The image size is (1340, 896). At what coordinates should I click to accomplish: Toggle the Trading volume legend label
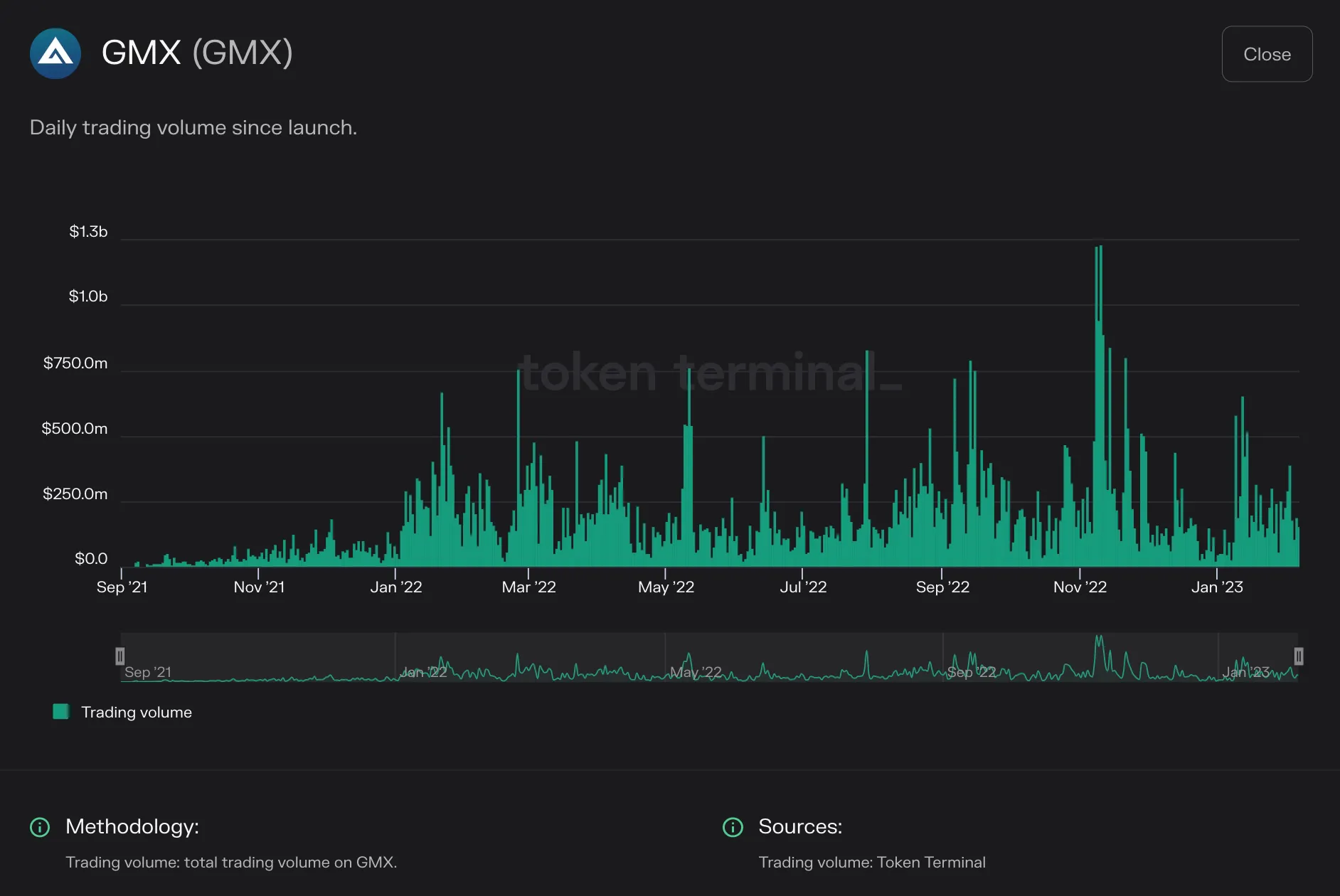coord(137,712)
